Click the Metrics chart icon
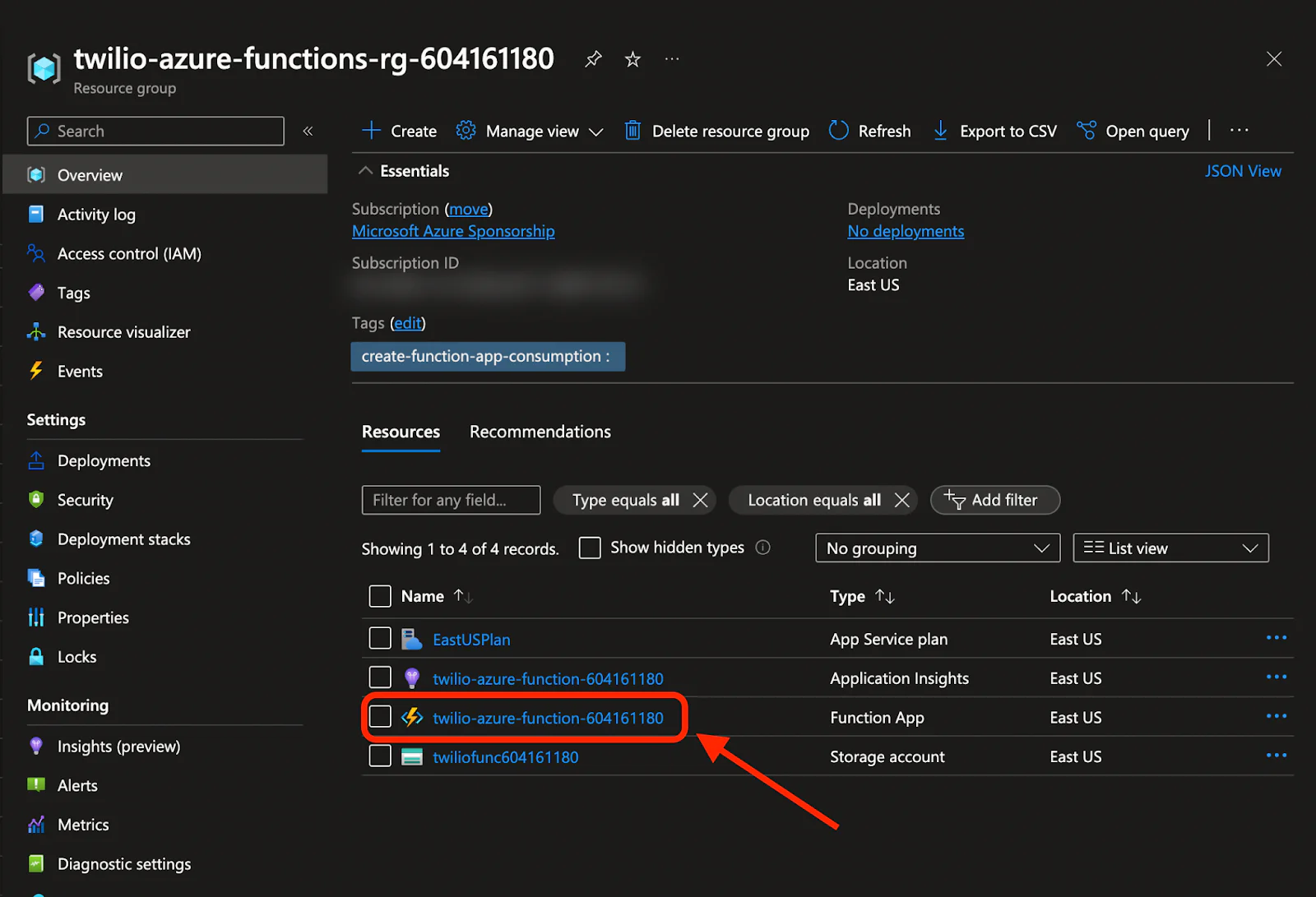Screen dimensions: 1316x897 [x=36, y=825]
